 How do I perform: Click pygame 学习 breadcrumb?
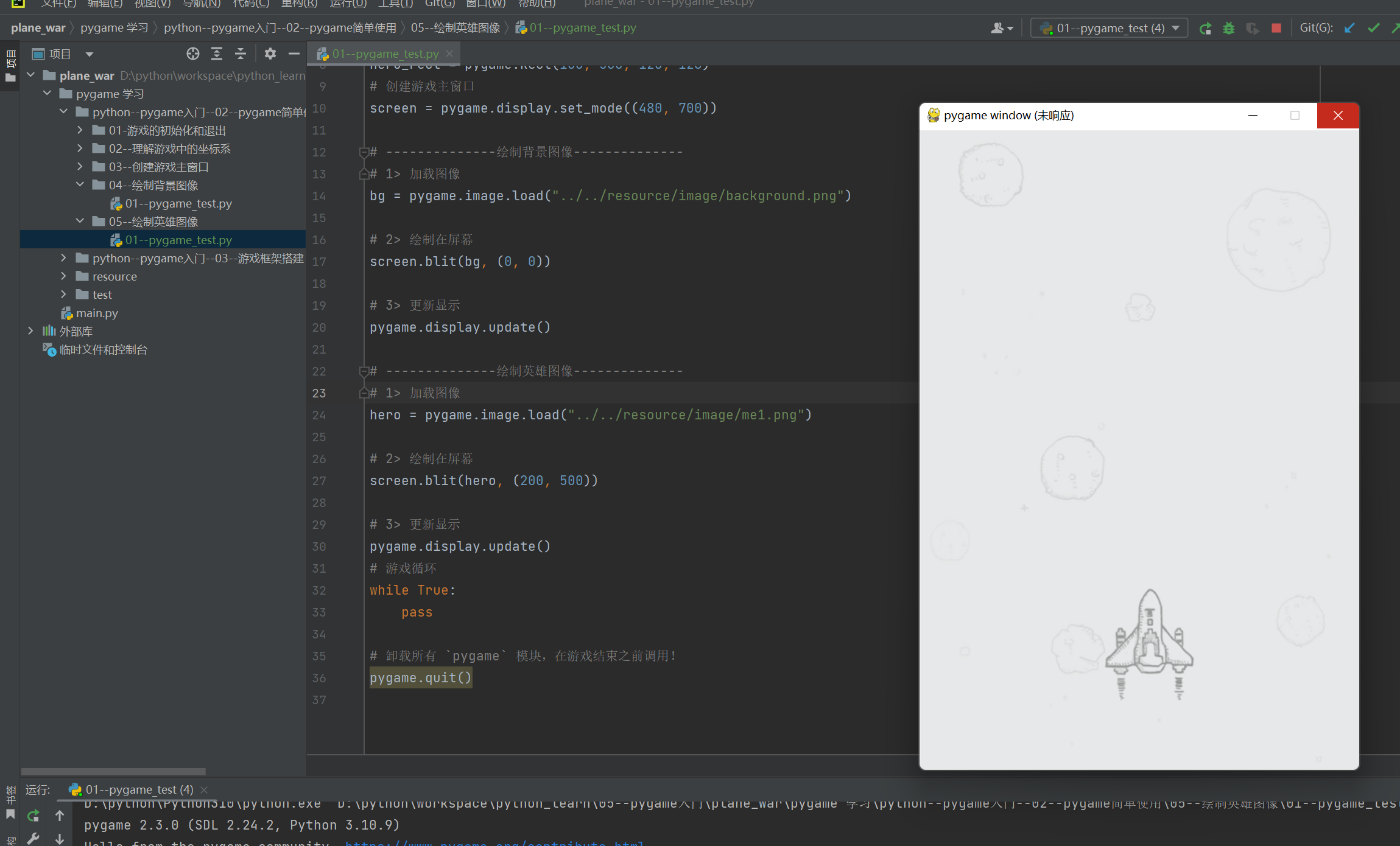tap(114, 28)
